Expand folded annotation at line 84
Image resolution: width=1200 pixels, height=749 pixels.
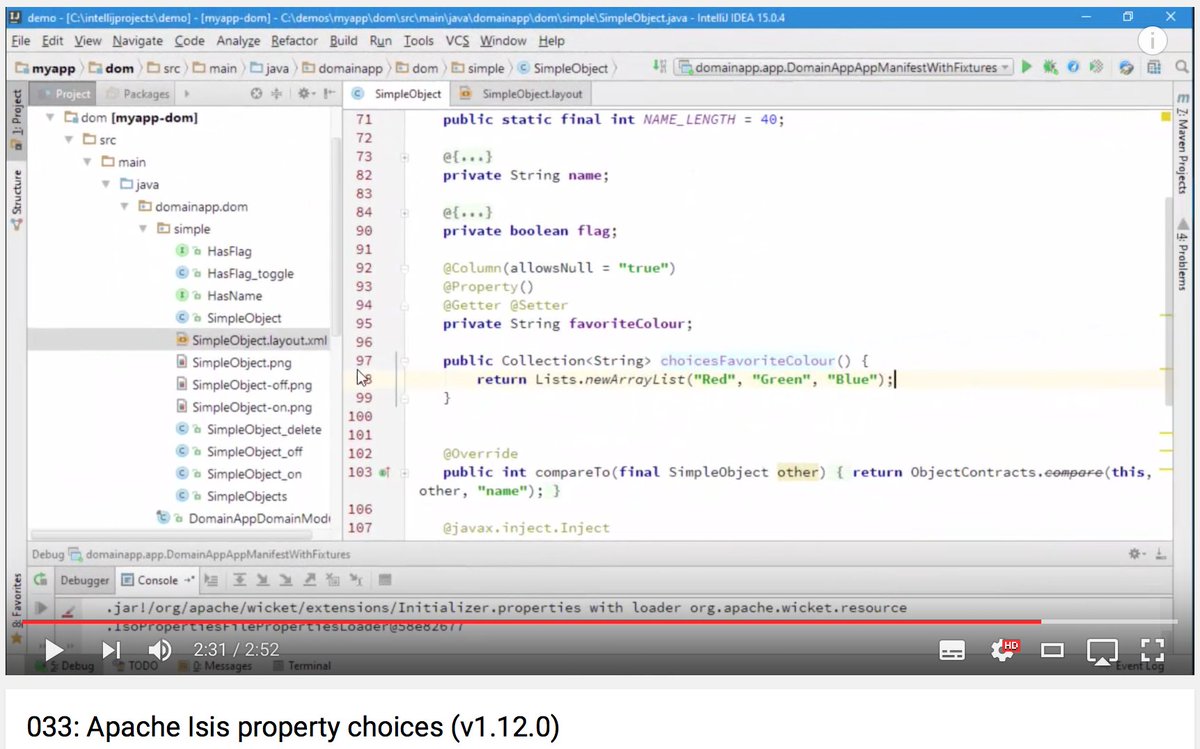[x=405, y=212]
